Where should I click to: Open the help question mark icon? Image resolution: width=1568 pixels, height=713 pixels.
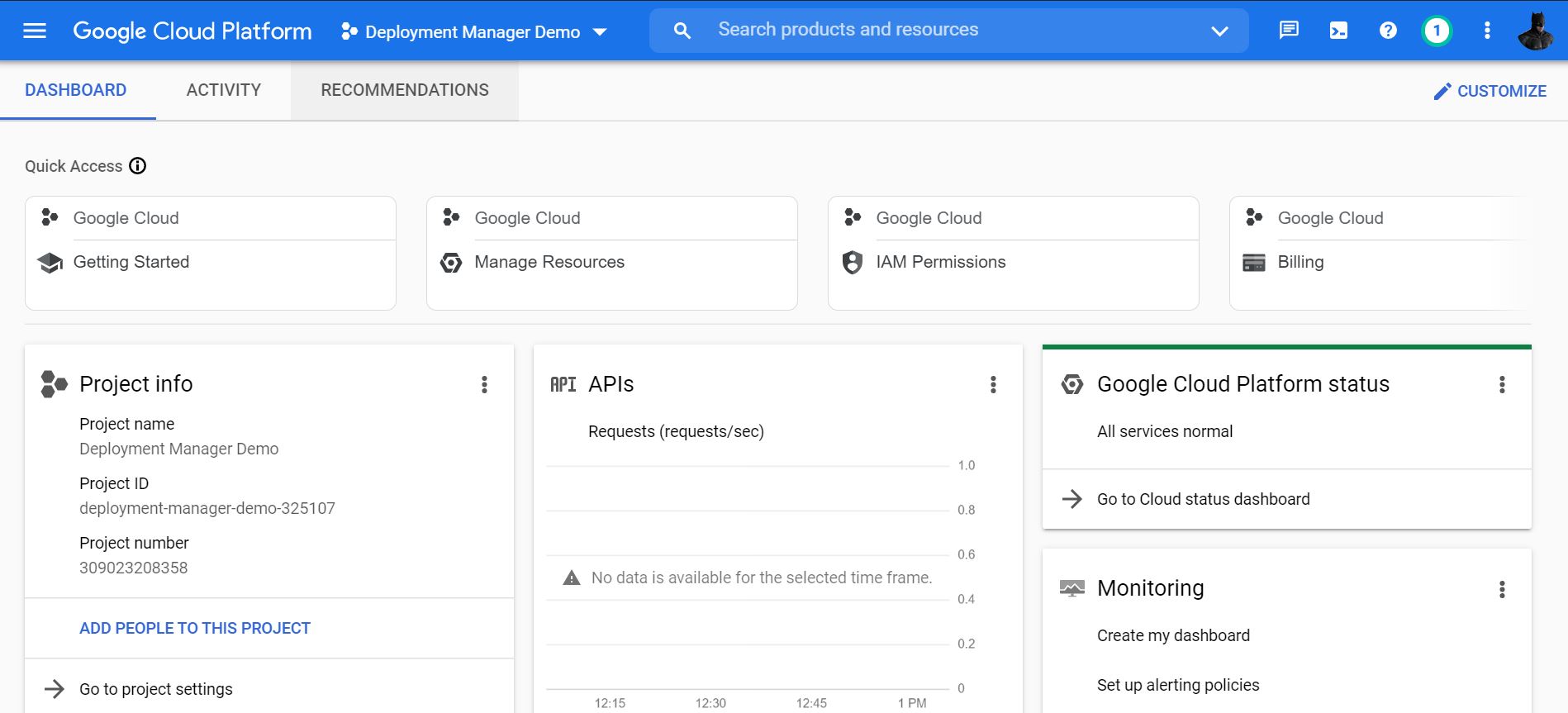tap(1388, 31)
